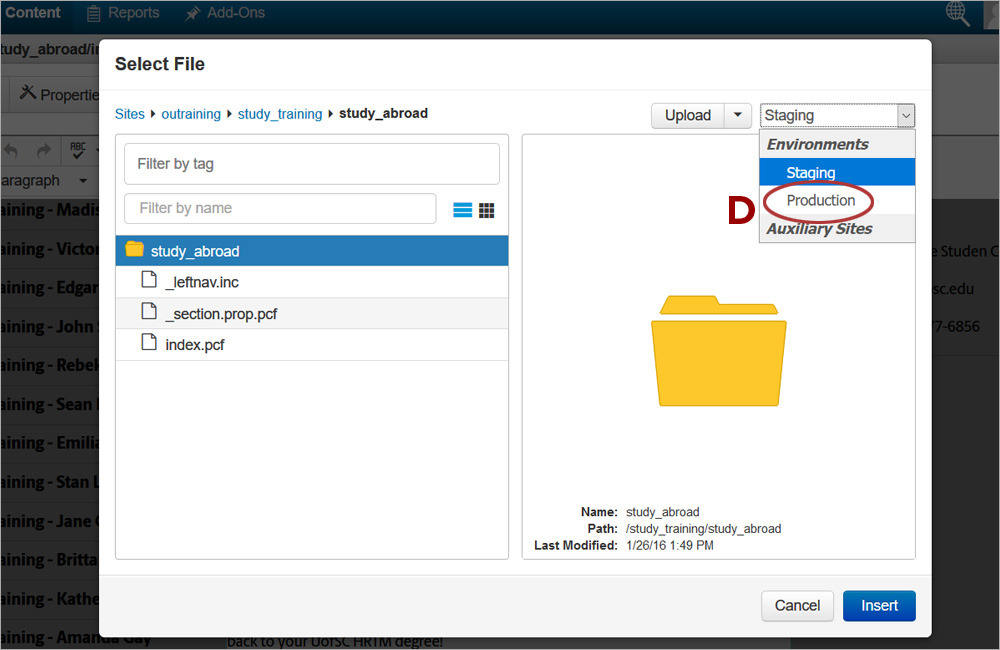The image size is (1000, 650).
Task: Open the Reports menu in top bar
Action: [123, 13]
